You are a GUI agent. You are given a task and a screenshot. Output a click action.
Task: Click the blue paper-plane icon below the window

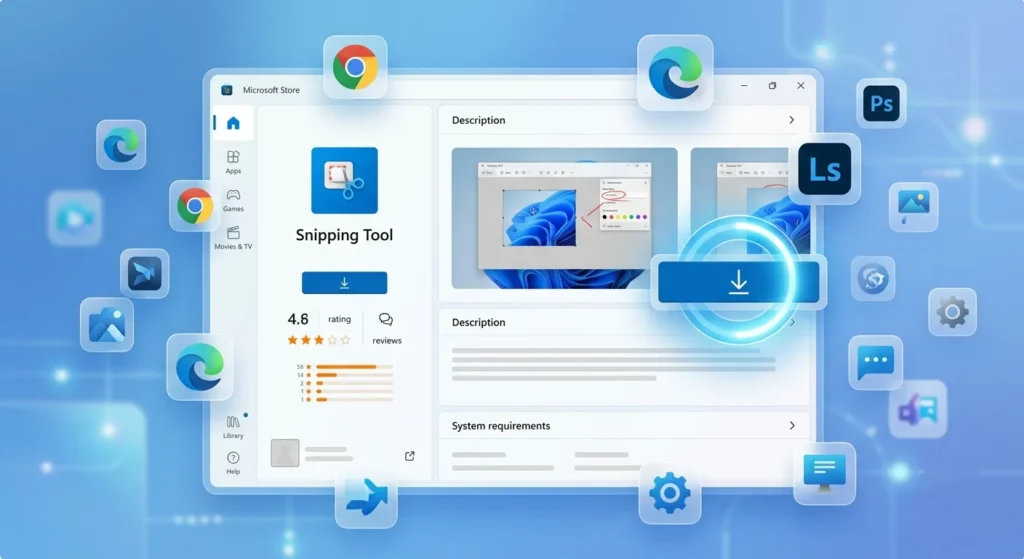(x=366, y=498)
